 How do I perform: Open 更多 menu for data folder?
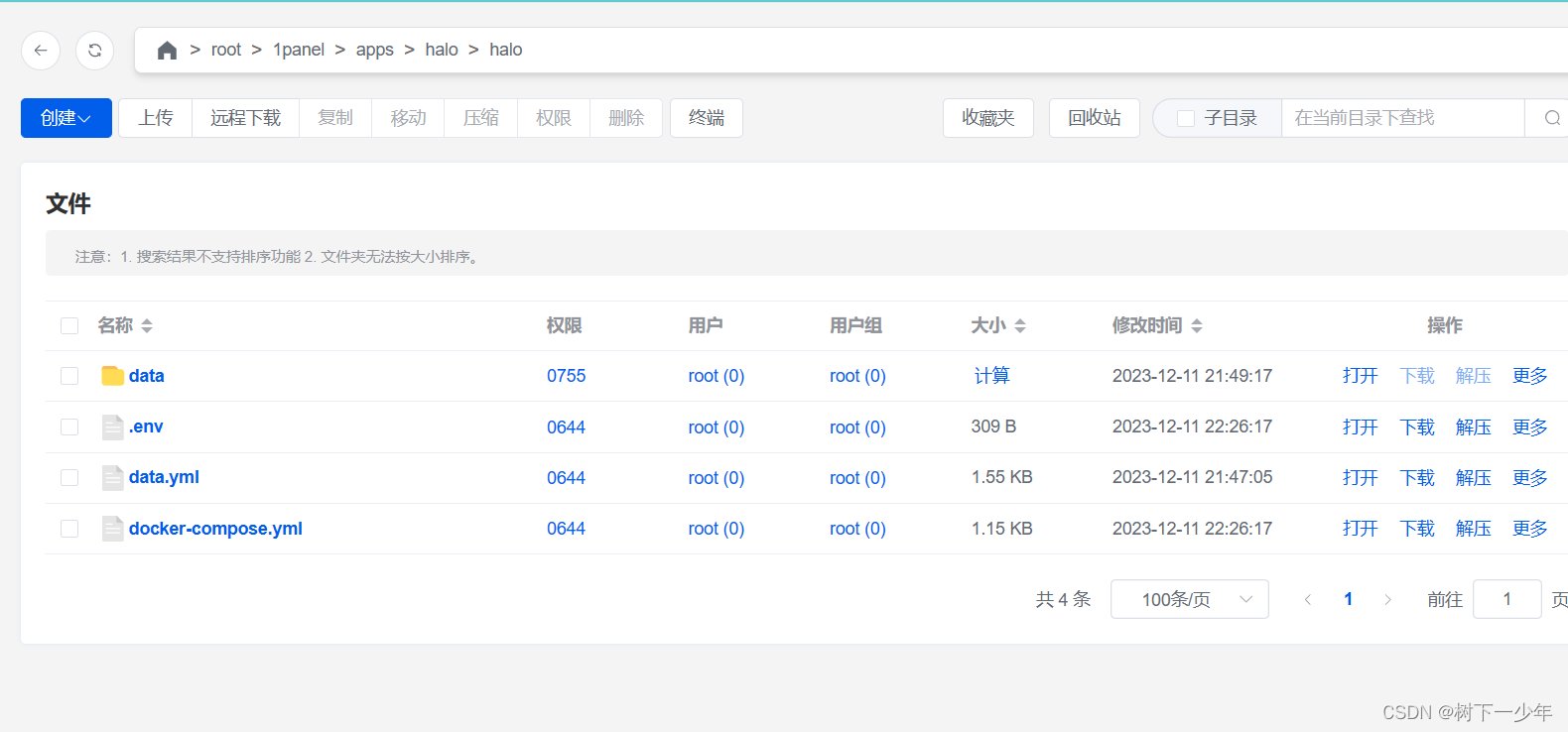coord(1529,376)
